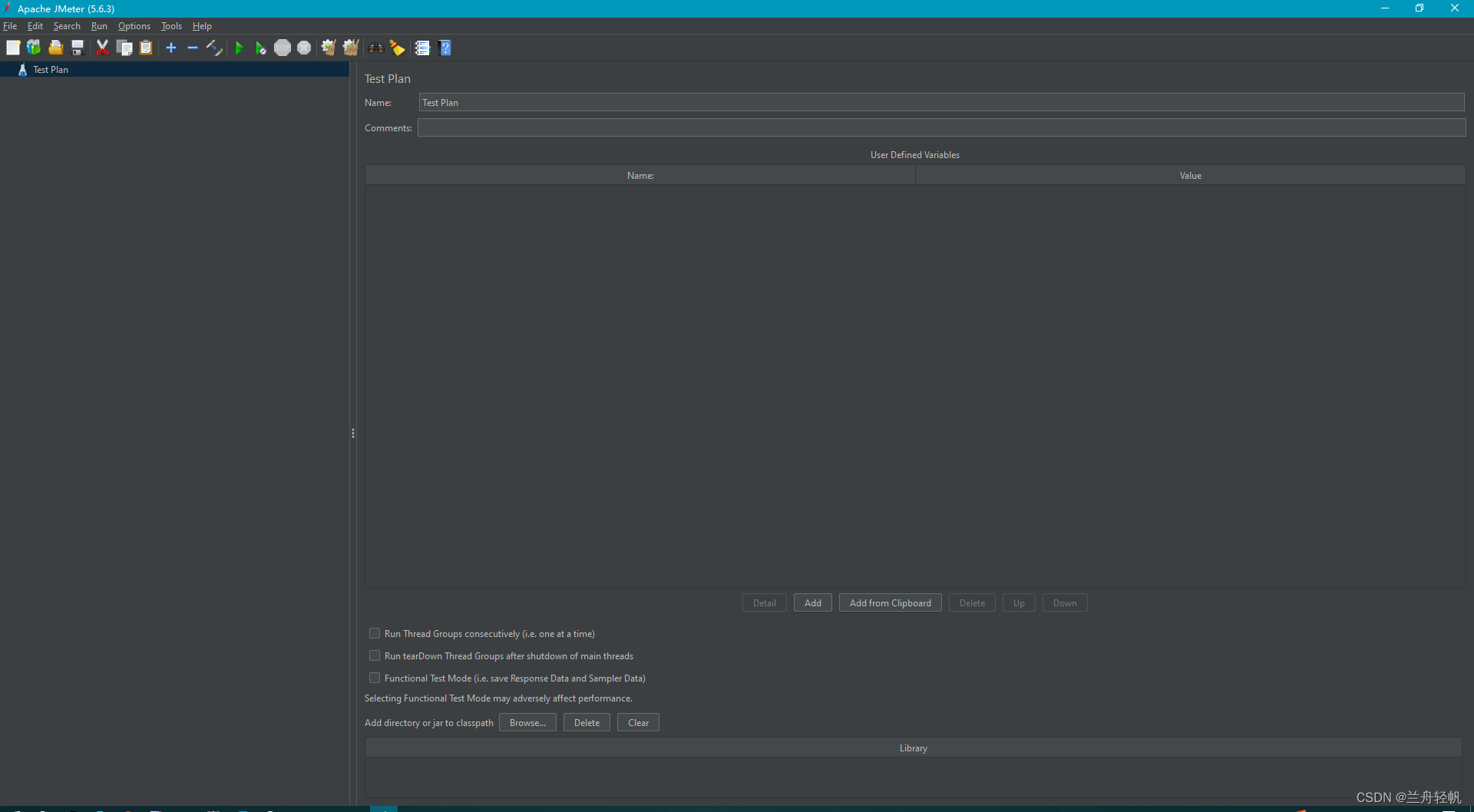1474x812 pixels.
Task: Open the Run menu
Action: 99,26
